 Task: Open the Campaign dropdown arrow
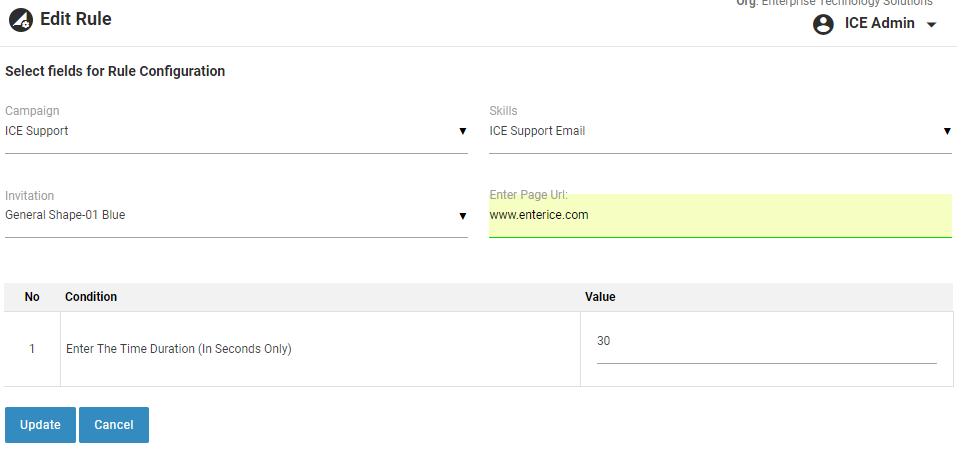coord(462,131)
